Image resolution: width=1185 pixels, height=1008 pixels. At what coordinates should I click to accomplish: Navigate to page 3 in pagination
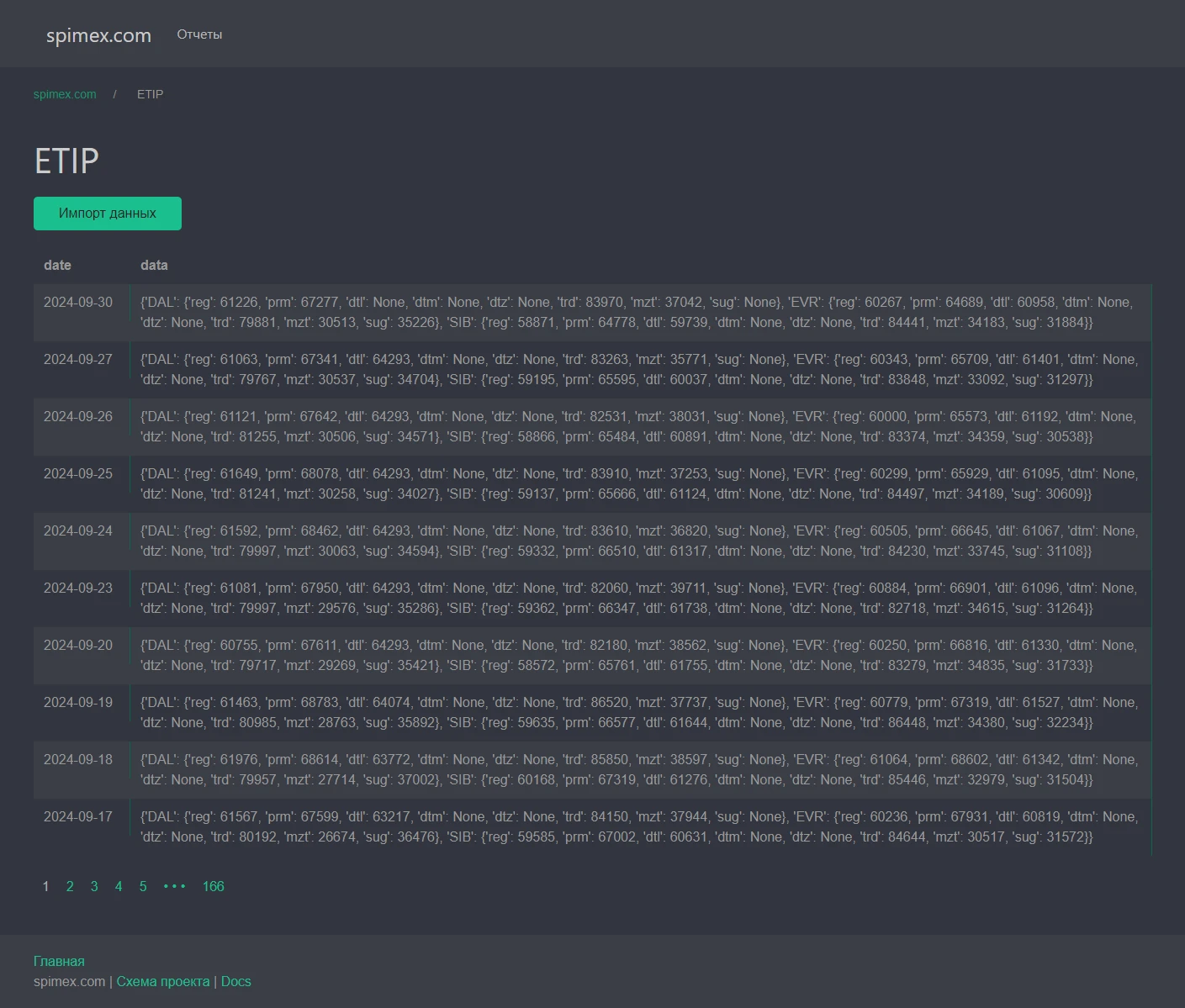click(x=94, y=886)
